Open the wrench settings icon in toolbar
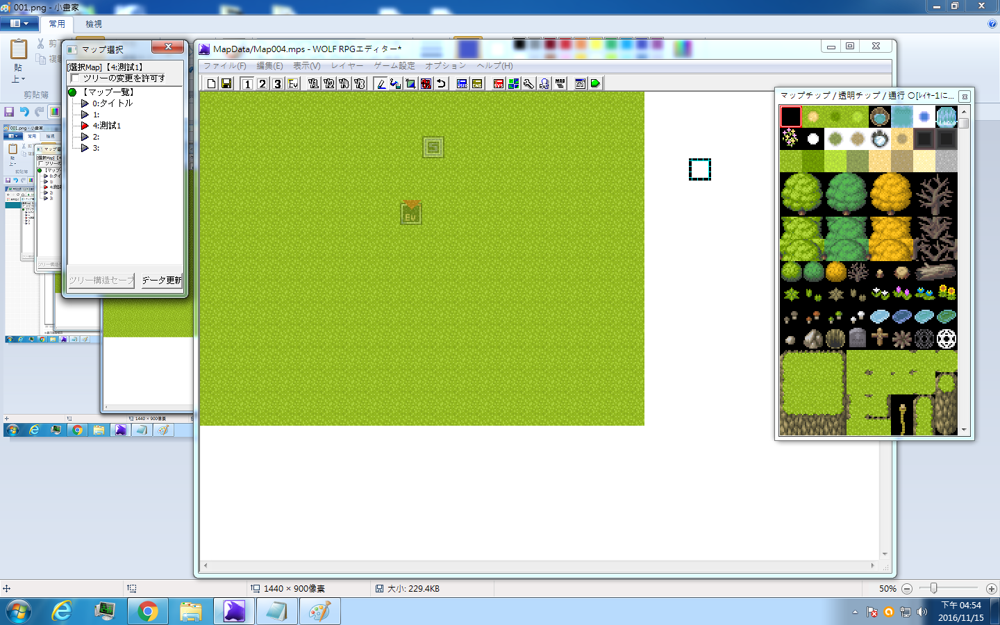The height and width of the screenshot is (625, 1000). [528, 84]
